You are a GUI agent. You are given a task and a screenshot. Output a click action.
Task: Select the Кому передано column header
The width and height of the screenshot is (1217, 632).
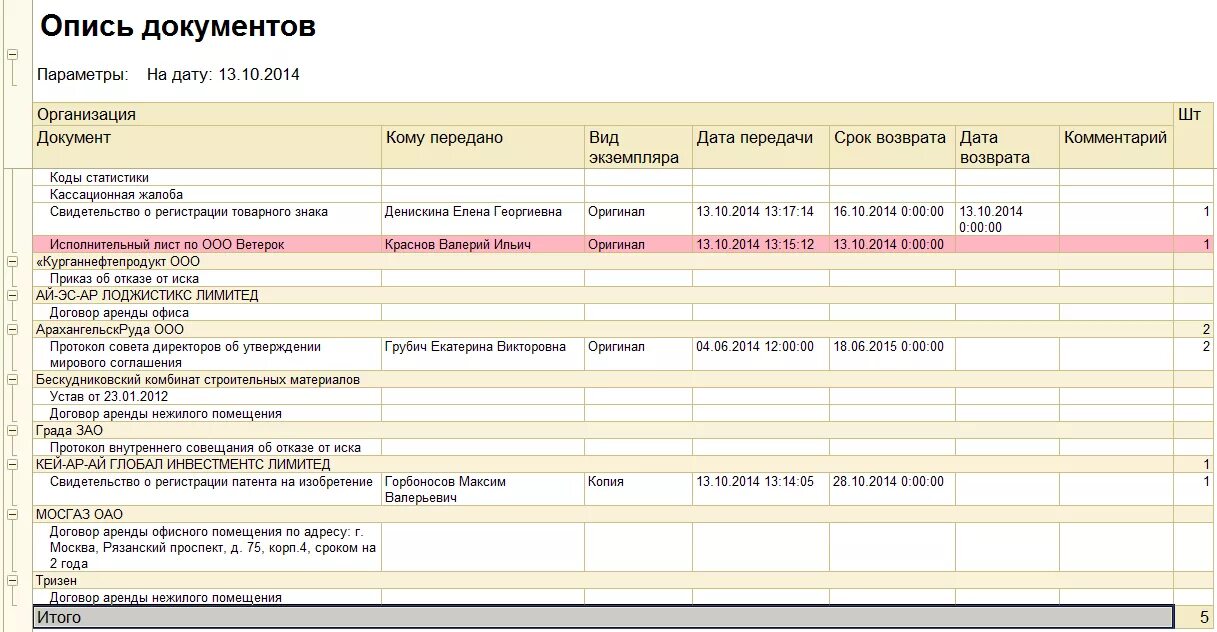tap(483, 146)
